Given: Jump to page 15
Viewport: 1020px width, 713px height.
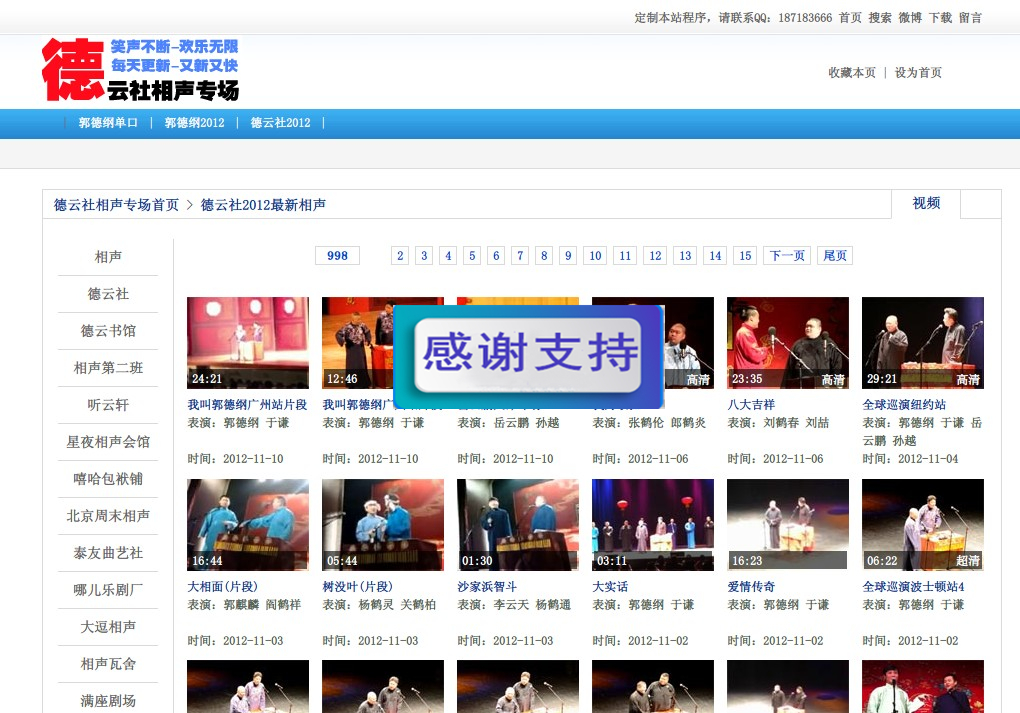Looking at the screenshot, I should [745, 256].
